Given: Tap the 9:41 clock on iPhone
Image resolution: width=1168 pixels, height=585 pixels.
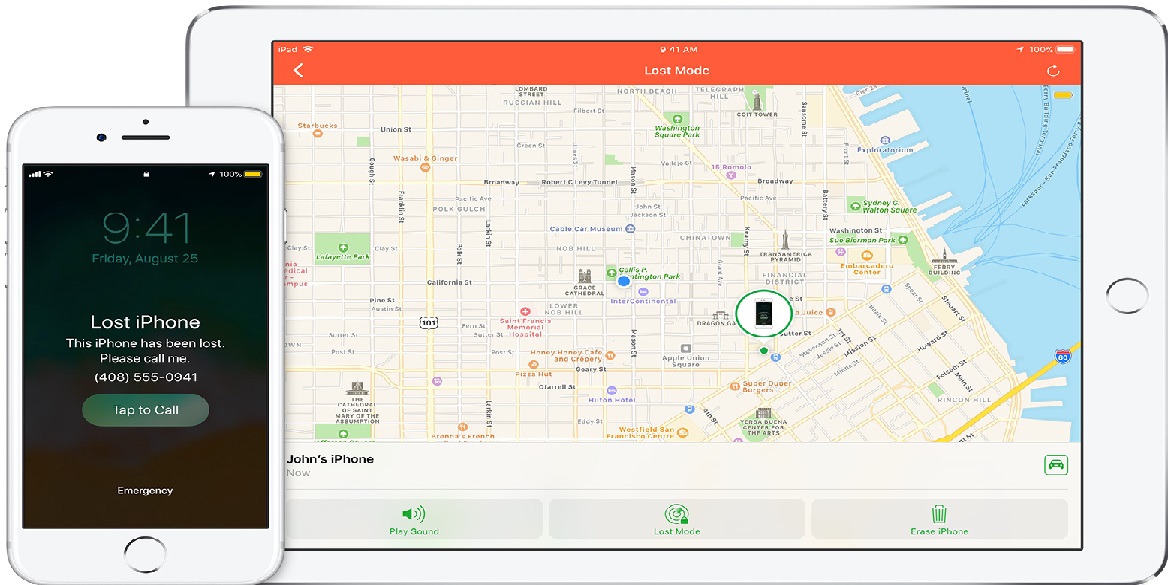Looking at the screenshot, I should pos(146,228).
